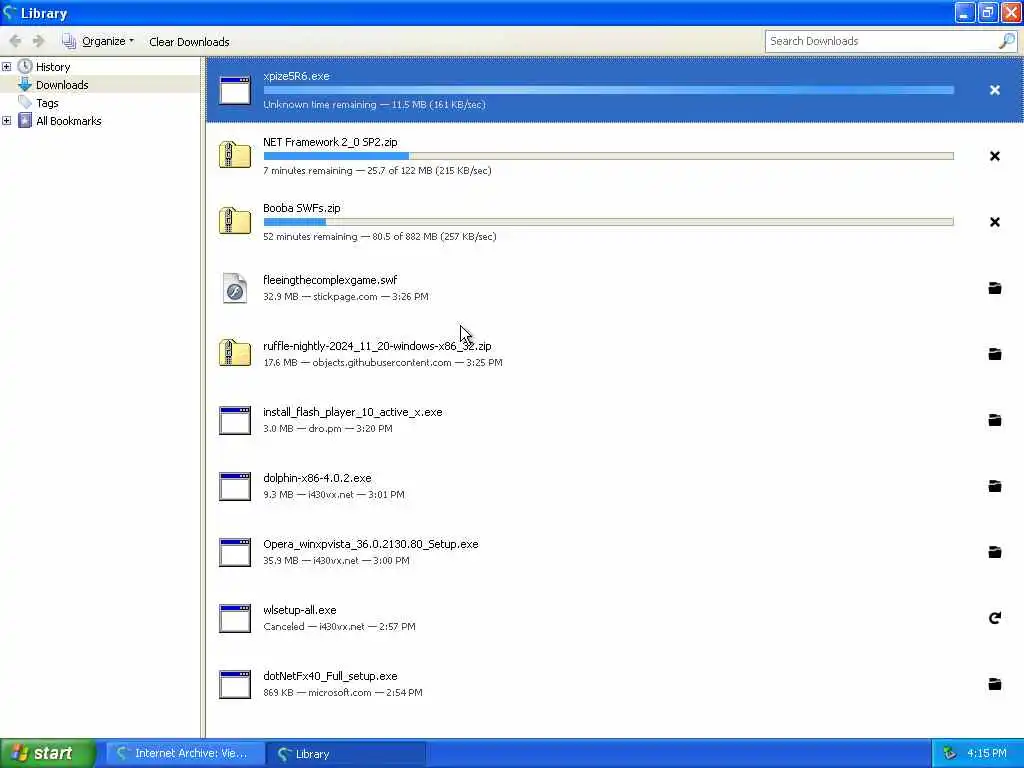The image size is (1024, 768).
Task: Open containing folder for install_flash_player_10_active_x.exe
Action: click(x=995, y=420)
